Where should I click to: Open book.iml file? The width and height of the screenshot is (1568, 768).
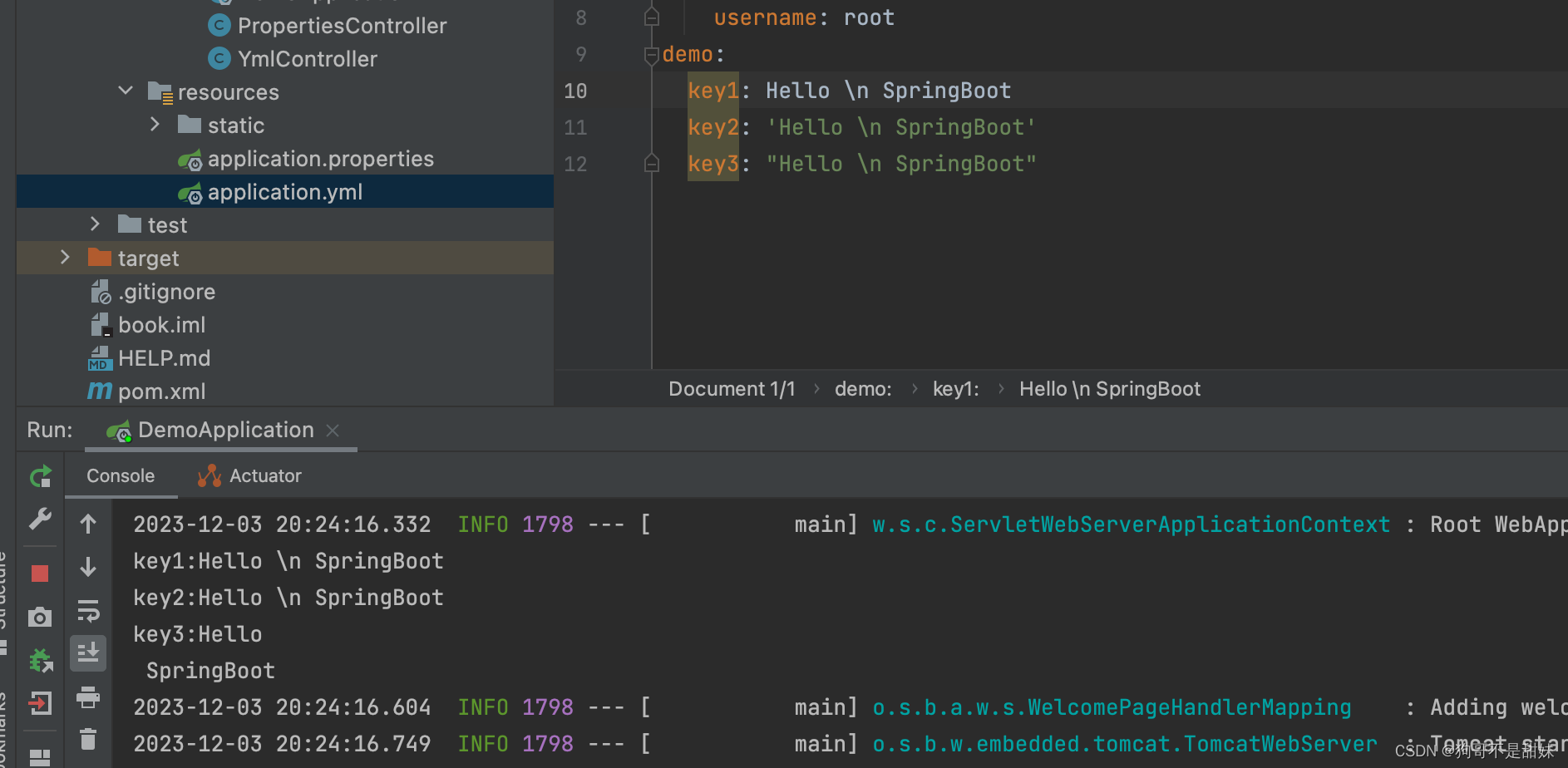tap(161, 325)
